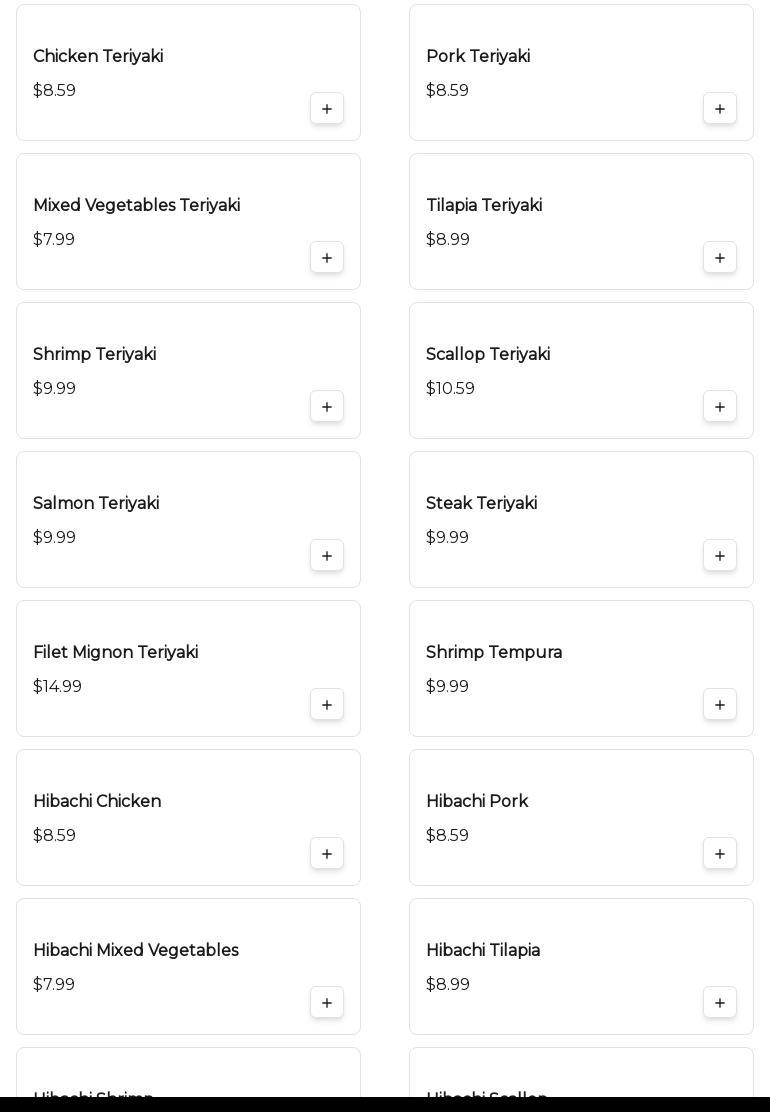Click plus icon on Filet Mignon Teriyaki
770x1112 pixels.
click(x=327, y=705)
